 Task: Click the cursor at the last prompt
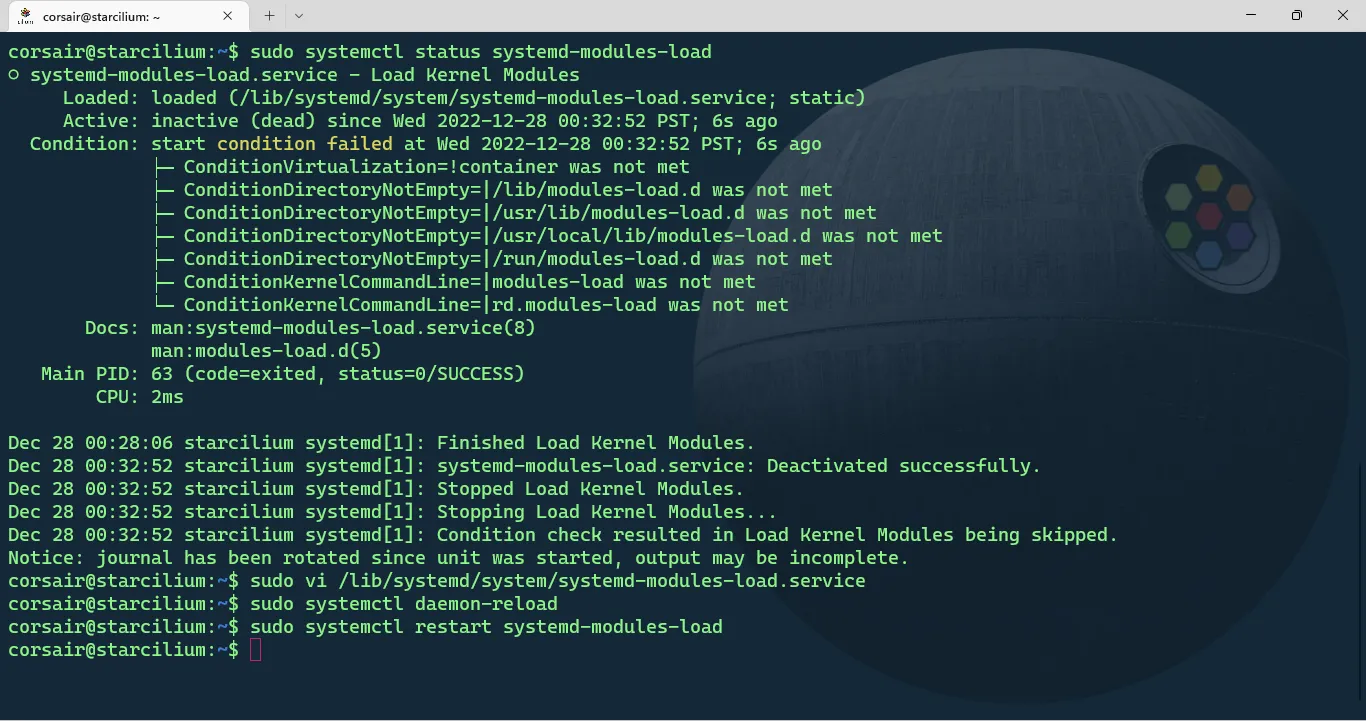255,650
